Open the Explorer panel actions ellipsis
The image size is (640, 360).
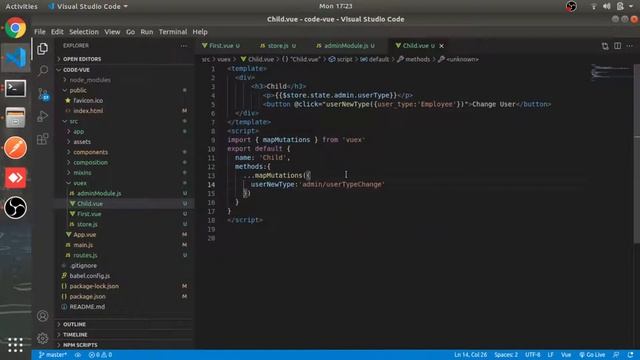tap(184, 46)
